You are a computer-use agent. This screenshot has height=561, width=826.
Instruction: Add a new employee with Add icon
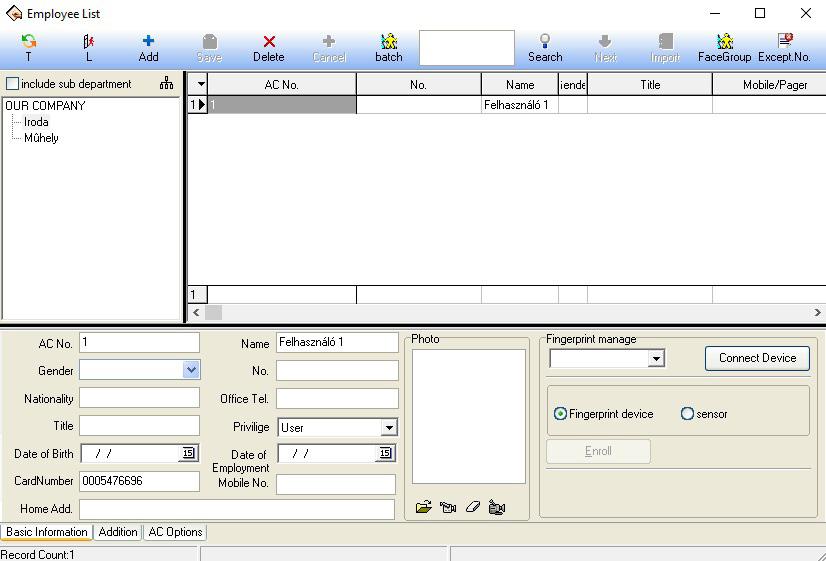pyautogui.click(x=149, y=41)
